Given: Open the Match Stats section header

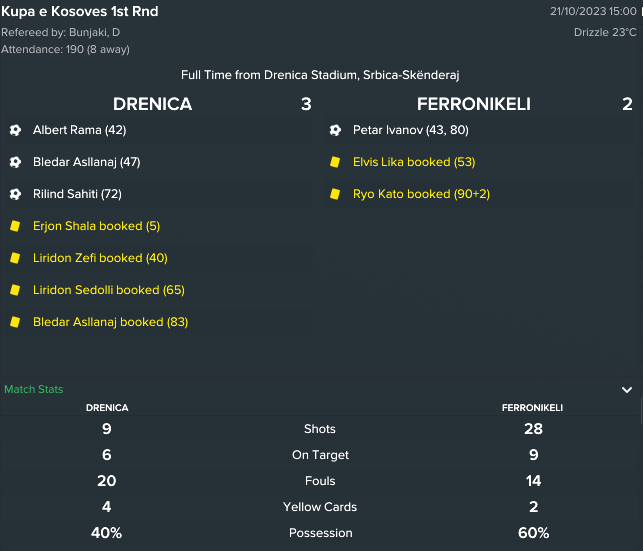Looking at the screenshot, I should tap(34, 389).
